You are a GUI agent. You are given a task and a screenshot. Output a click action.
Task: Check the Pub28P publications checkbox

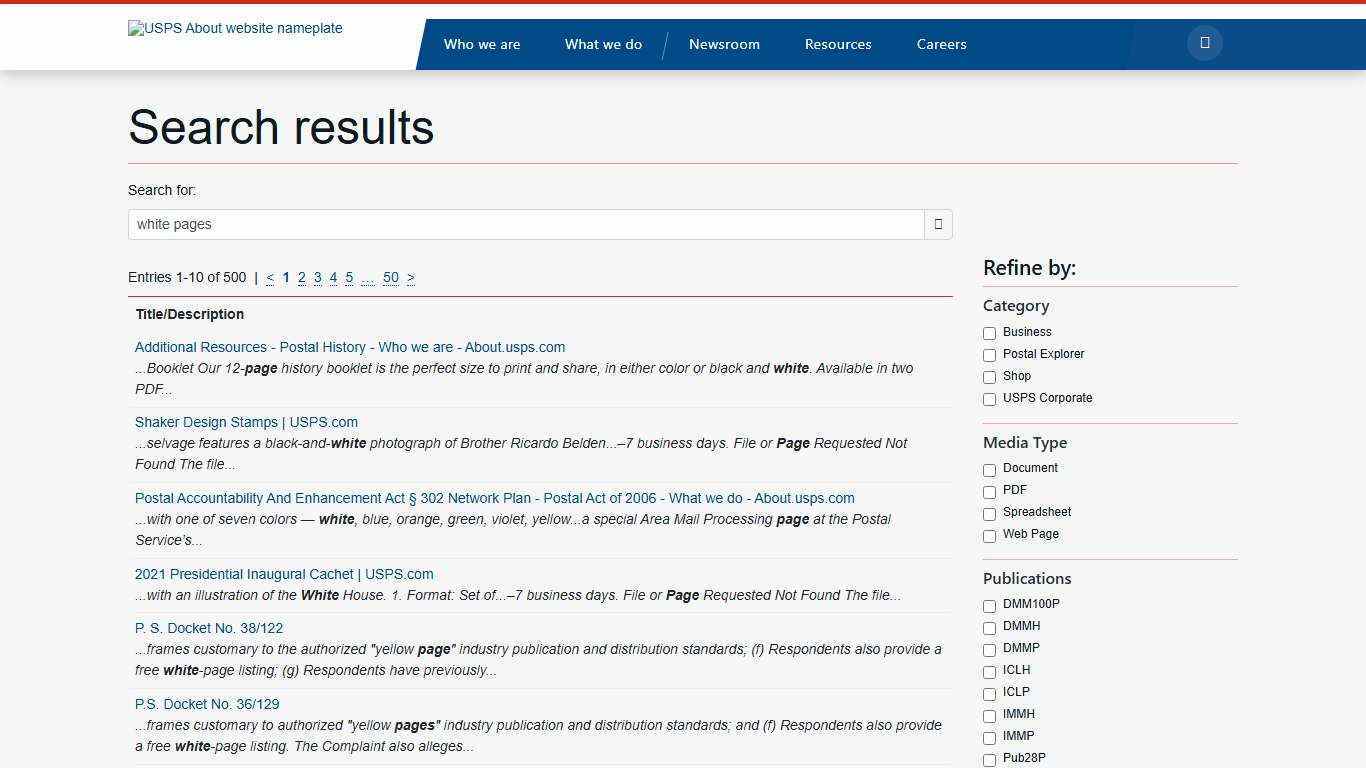coord(989,759)
